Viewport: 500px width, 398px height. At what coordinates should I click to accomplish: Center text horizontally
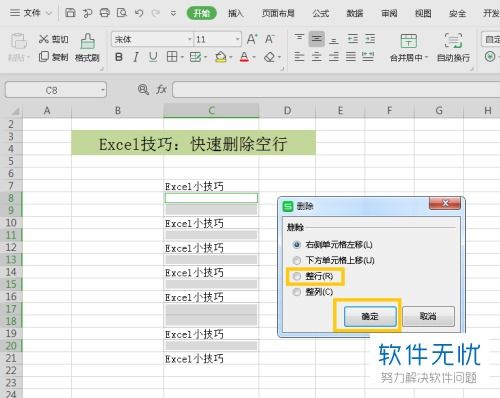tap(316, 57)
